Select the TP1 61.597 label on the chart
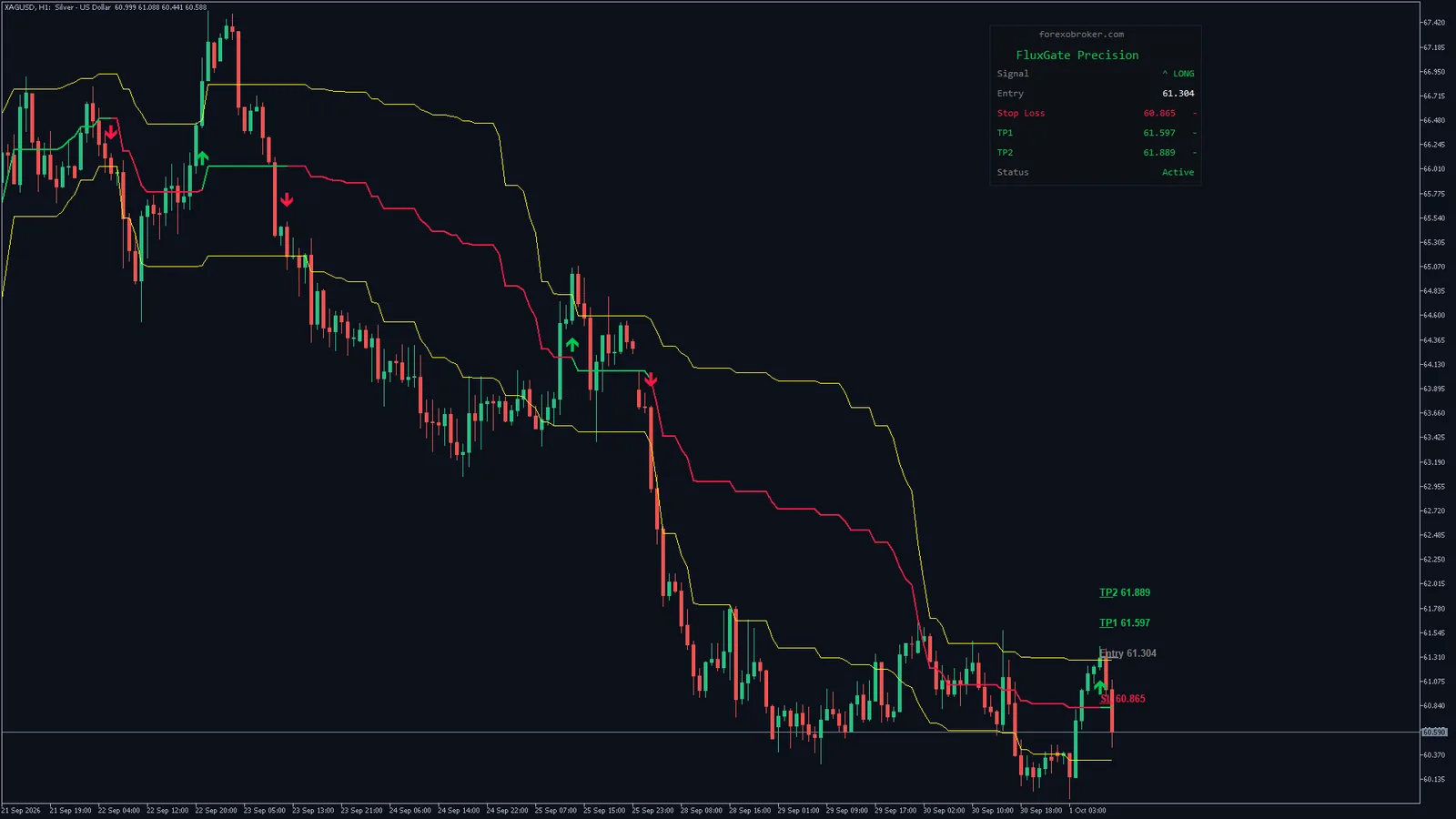 1125,623
